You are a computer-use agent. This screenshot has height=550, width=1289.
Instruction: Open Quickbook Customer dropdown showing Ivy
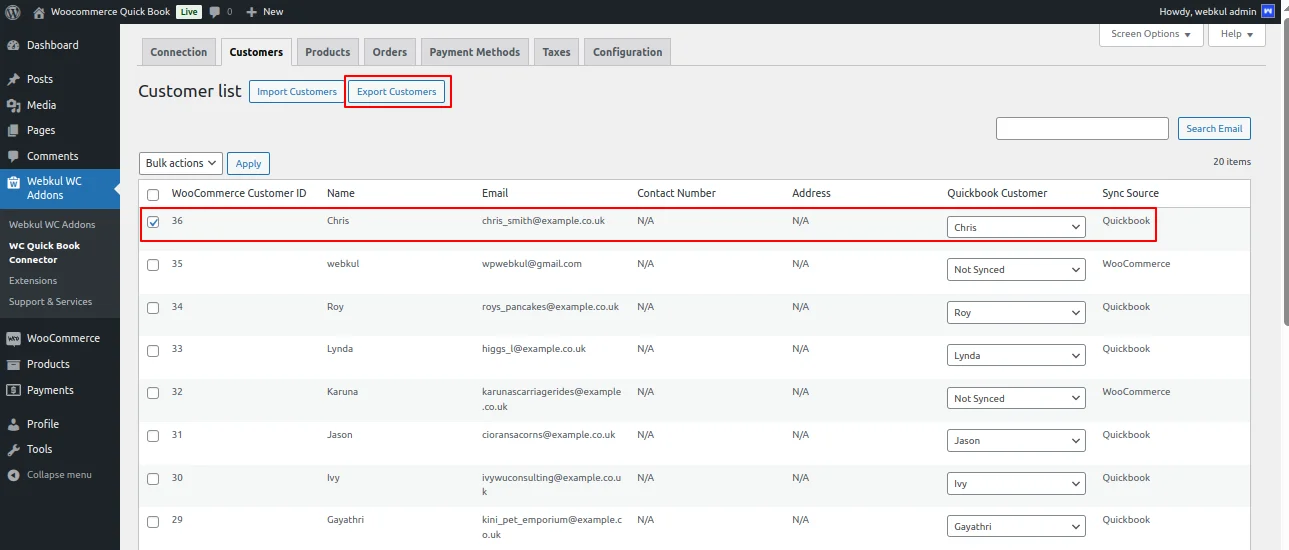click(x=1016, y=483)
